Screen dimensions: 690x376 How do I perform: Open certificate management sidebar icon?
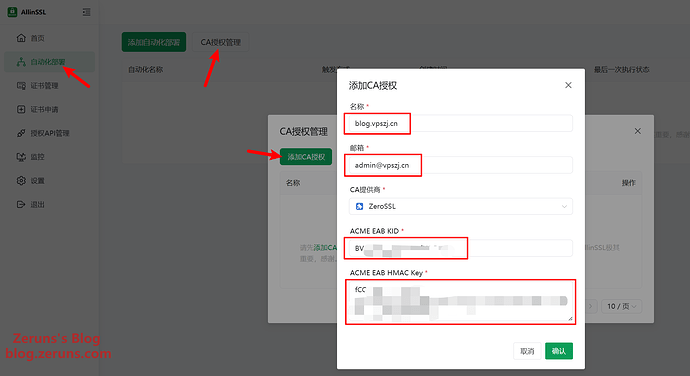tap(21, 85)
